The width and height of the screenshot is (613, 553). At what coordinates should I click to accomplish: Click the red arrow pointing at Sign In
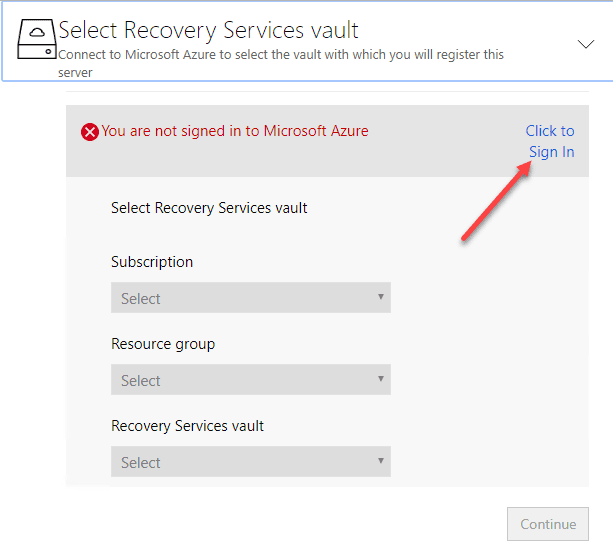click(495, 202)
